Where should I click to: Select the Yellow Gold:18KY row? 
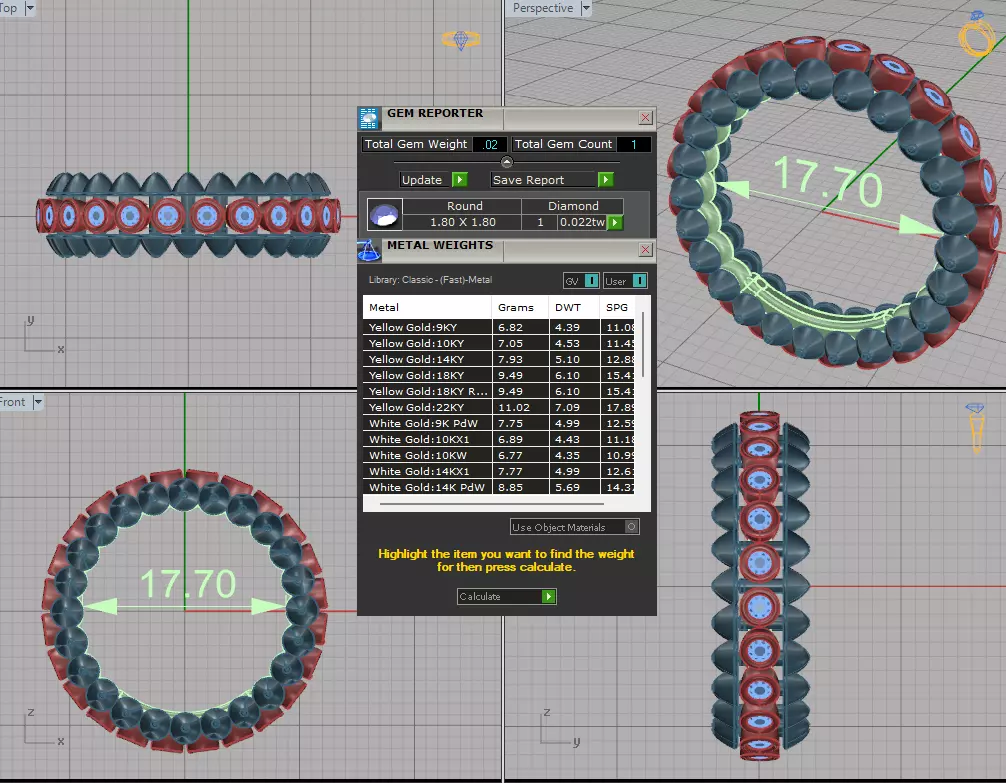click(499, 375)
